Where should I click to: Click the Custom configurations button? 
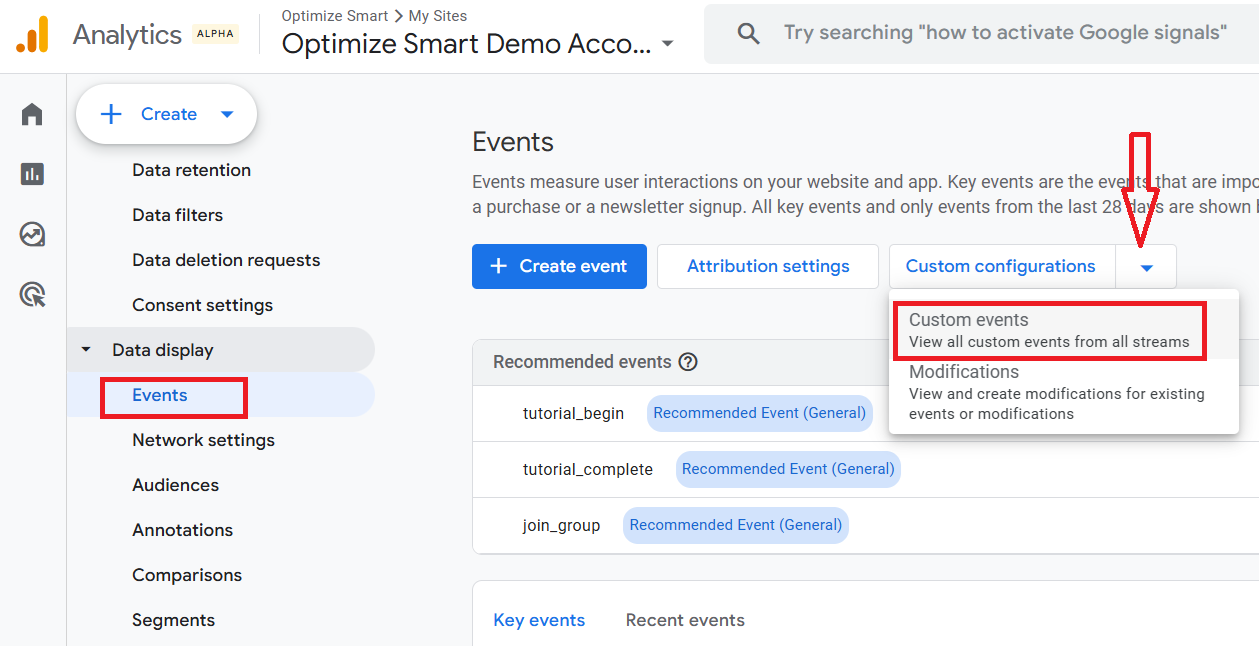coord(1000,266)
